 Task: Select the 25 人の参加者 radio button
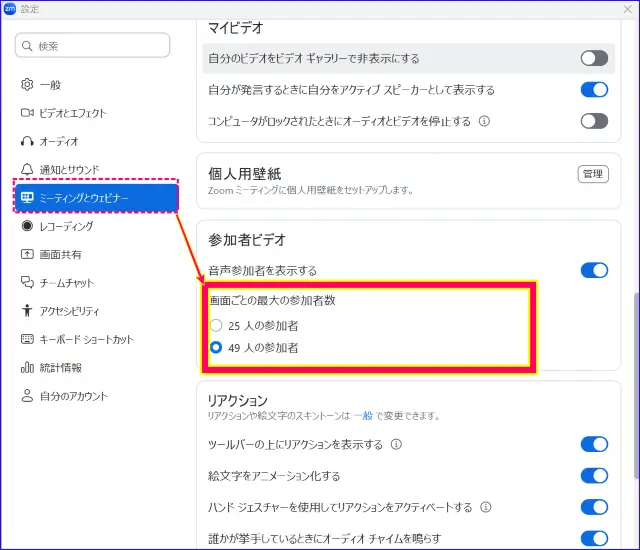click(216, 325)
